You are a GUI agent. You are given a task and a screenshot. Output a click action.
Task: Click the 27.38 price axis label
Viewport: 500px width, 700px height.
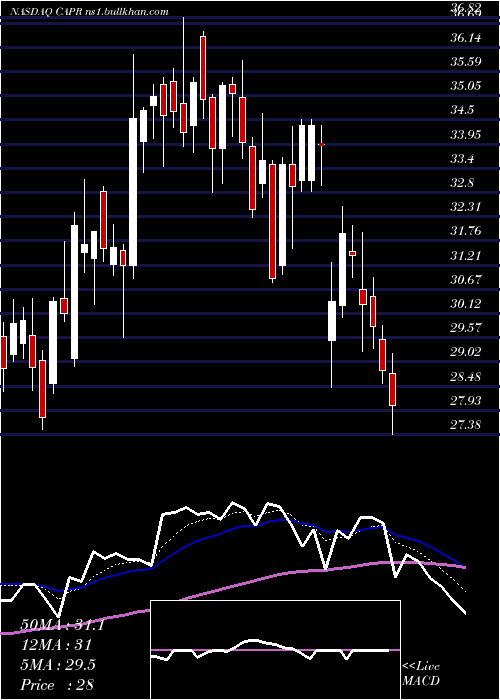tap(466, 425)
